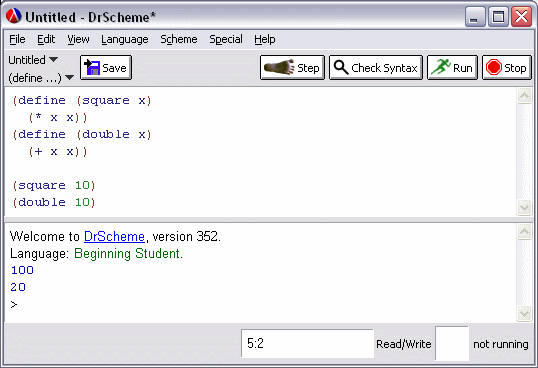Open the Untitled file dropdown arrow
Viewport: 538px width, 368px height.
(53, 59)
